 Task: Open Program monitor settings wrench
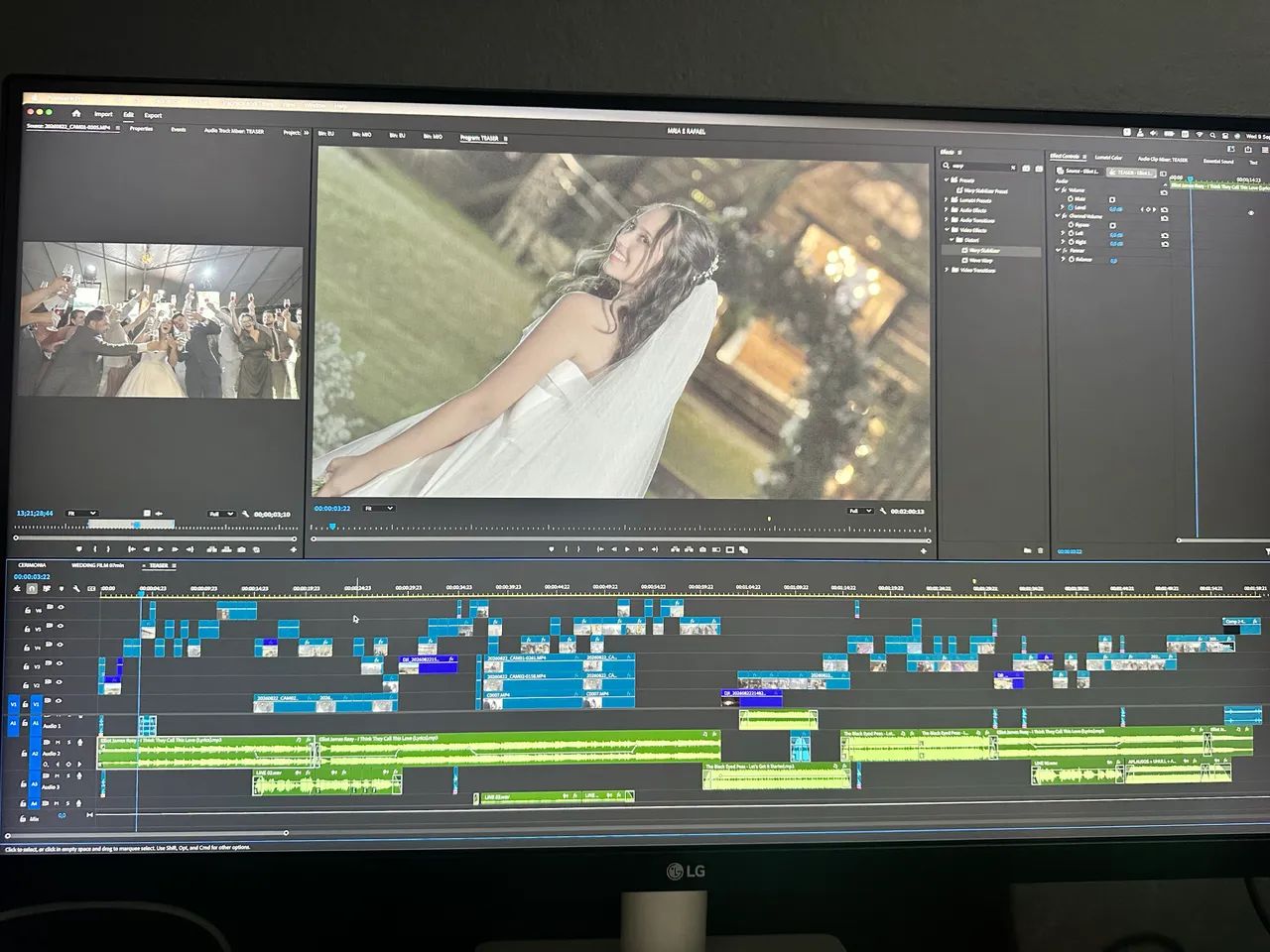click(x=883, y=511)
